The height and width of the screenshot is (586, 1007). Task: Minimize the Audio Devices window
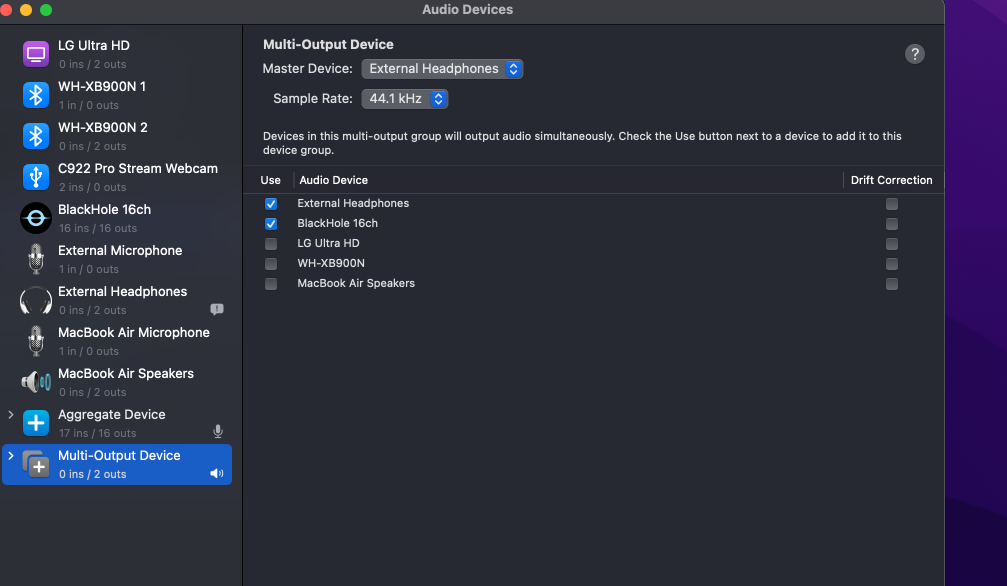26,10
